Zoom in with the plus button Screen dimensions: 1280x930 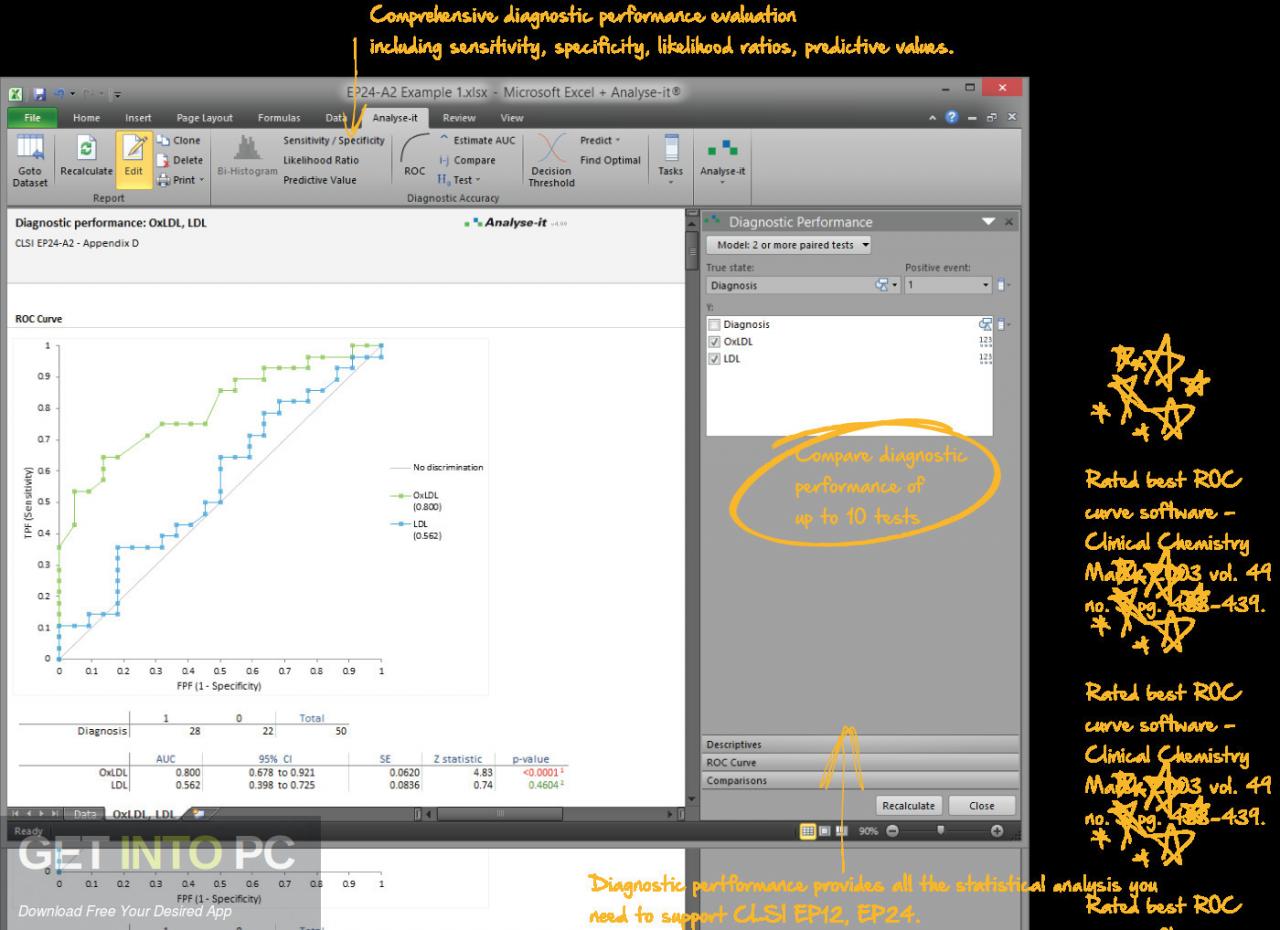(996, 832)
